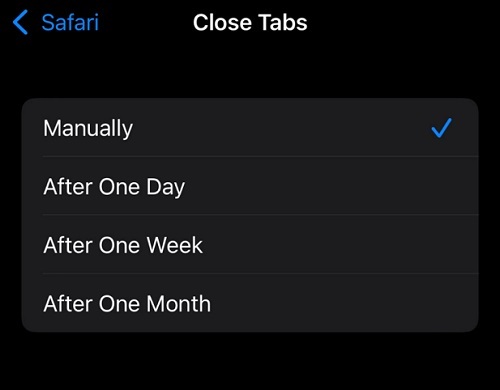Screen dimensions: 500x390
Task: Click the blue checkmark beside Manually
Action: tap(441, 128)
